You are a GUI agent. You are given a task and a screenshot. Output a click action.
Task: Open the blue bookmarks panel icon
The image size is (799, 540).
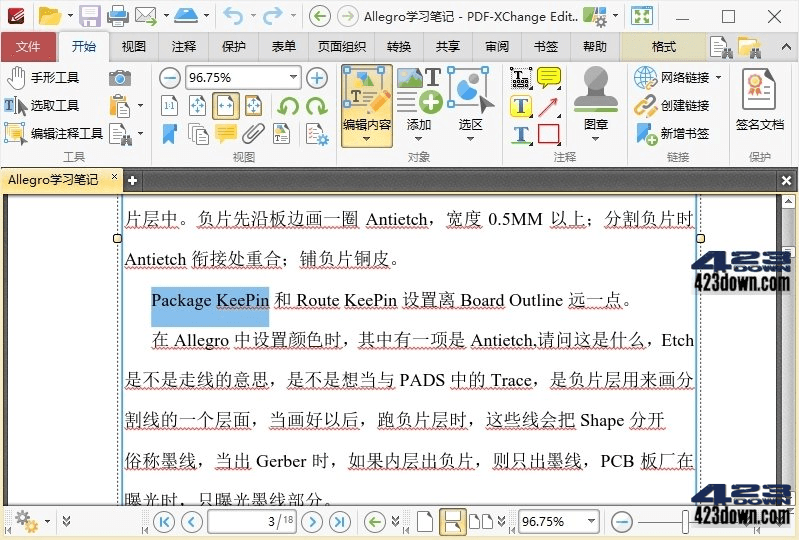point(170,134)
